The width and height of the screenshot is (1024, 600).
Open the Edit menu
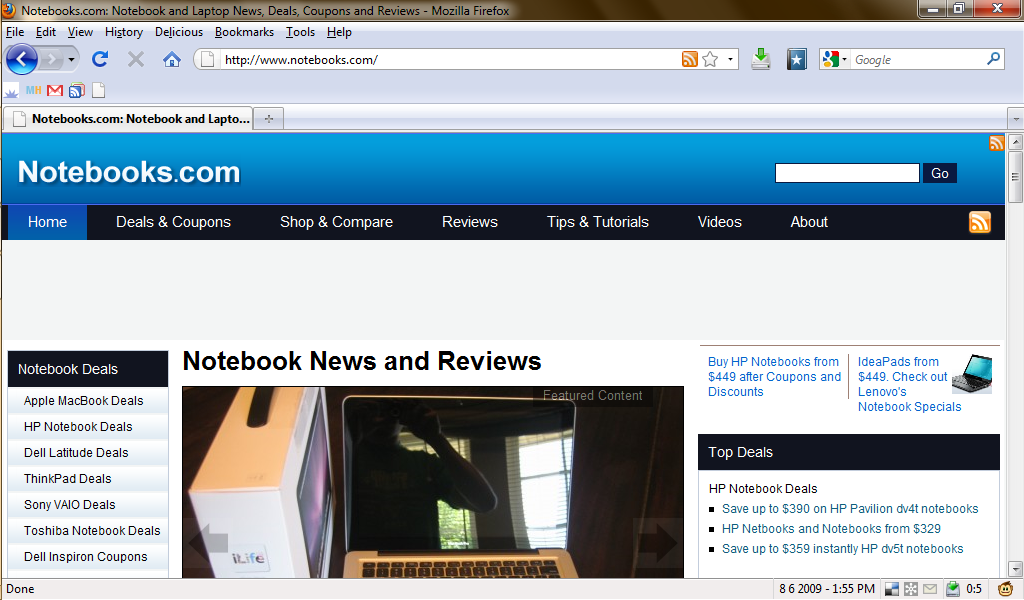coord(46,32)
